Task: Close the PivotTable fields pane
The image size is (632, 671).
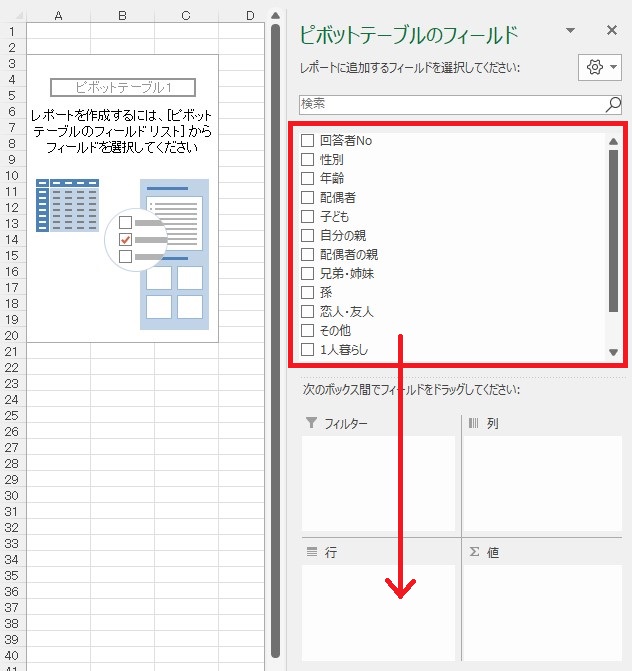Action: pyautogui.click(x=609, y=32)
